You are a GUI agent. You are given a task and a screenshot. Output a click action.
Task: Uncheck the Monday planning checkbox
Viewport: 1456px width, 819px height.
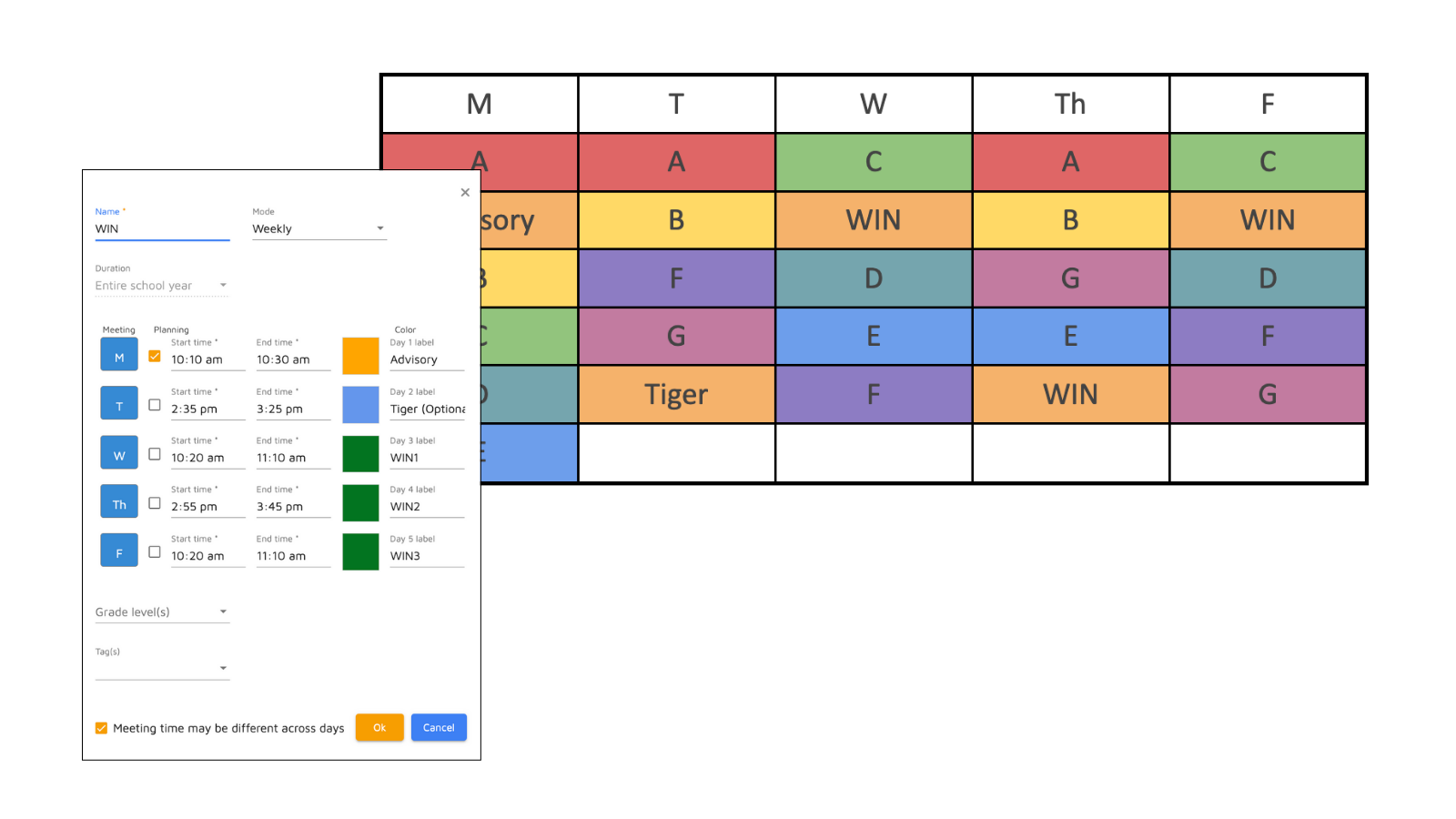coord(155,357)
